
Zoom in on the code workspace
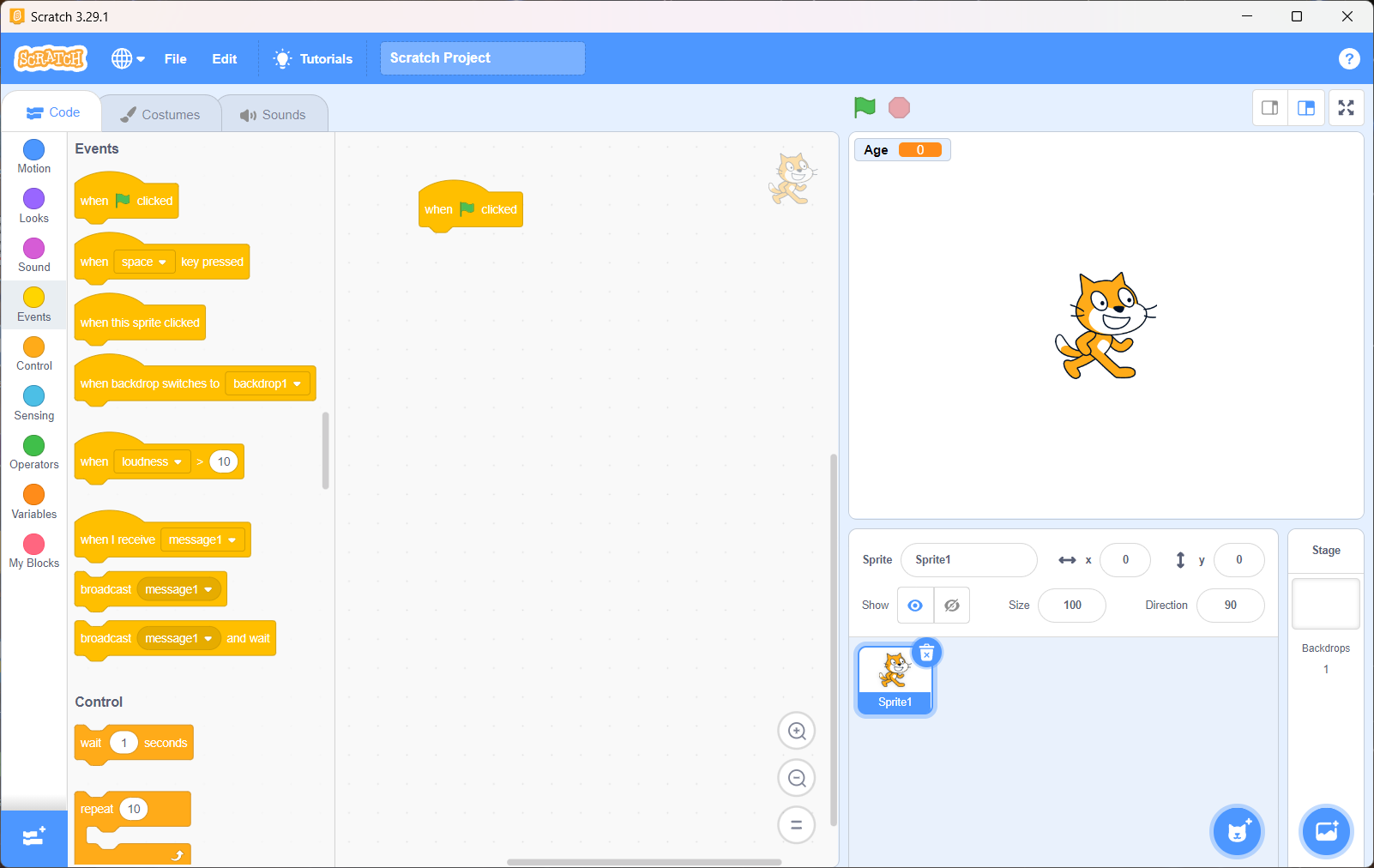(796, 731)
